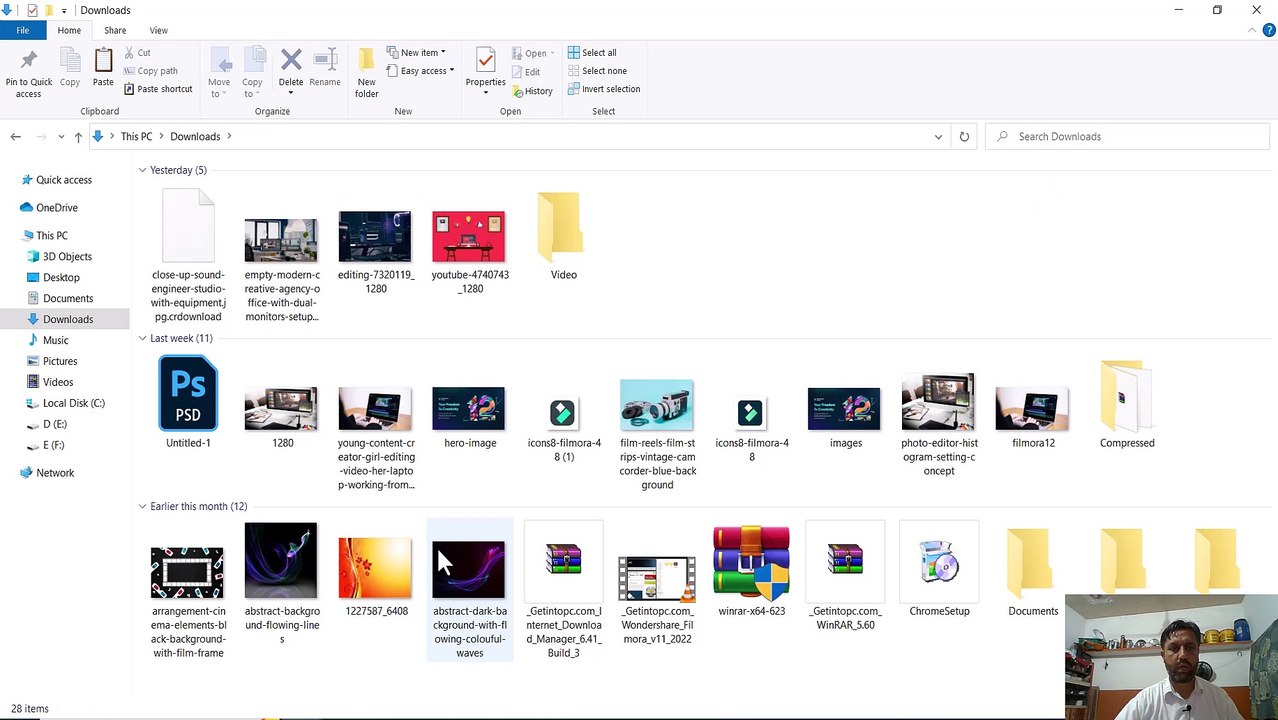Select the Video folder
Viewport: 1278px width, 720px height.
tap(564, 236)
